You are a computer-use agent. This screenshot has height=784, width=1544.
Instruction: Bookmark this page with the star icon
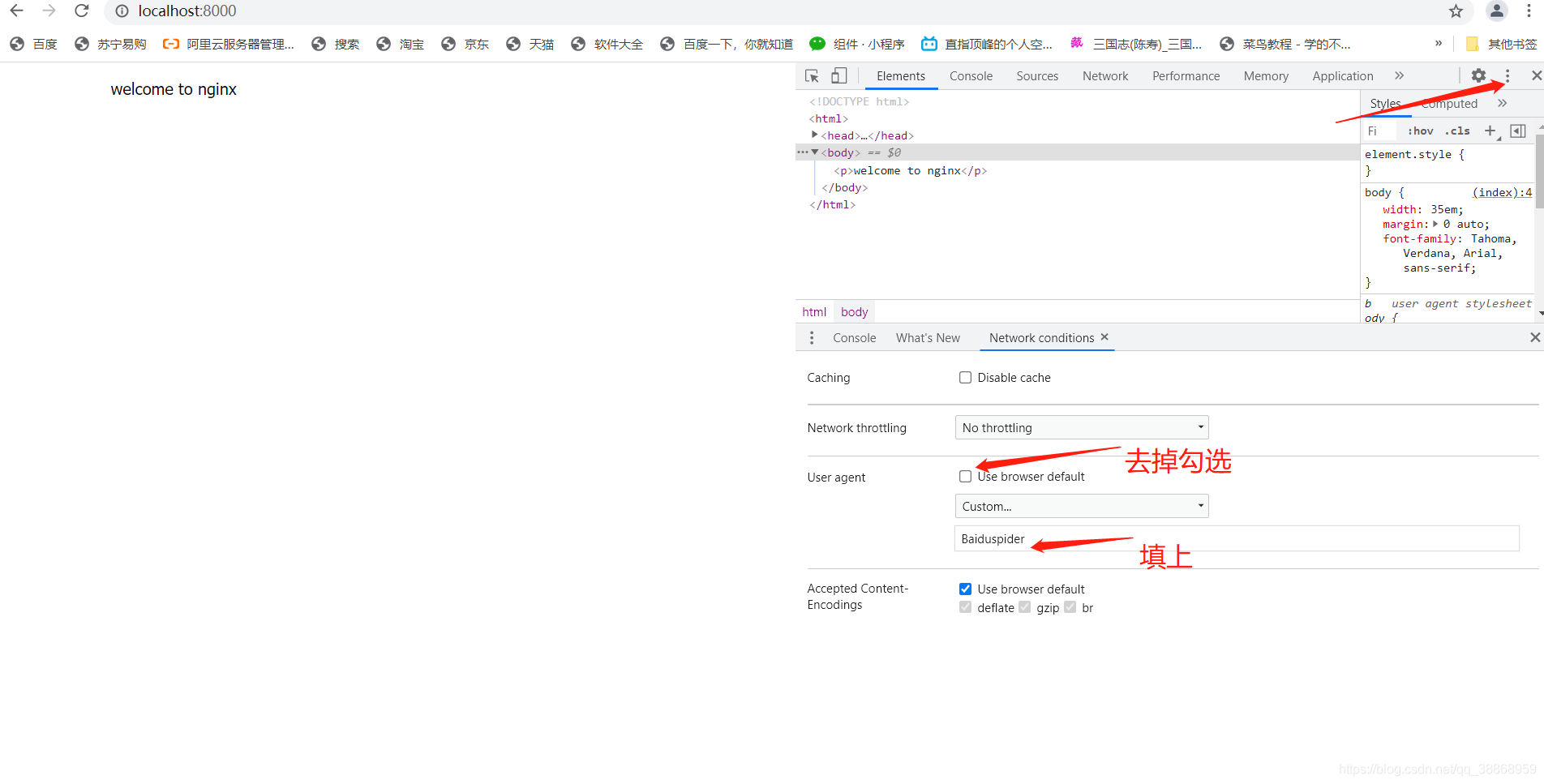[x=1456, y=11]
